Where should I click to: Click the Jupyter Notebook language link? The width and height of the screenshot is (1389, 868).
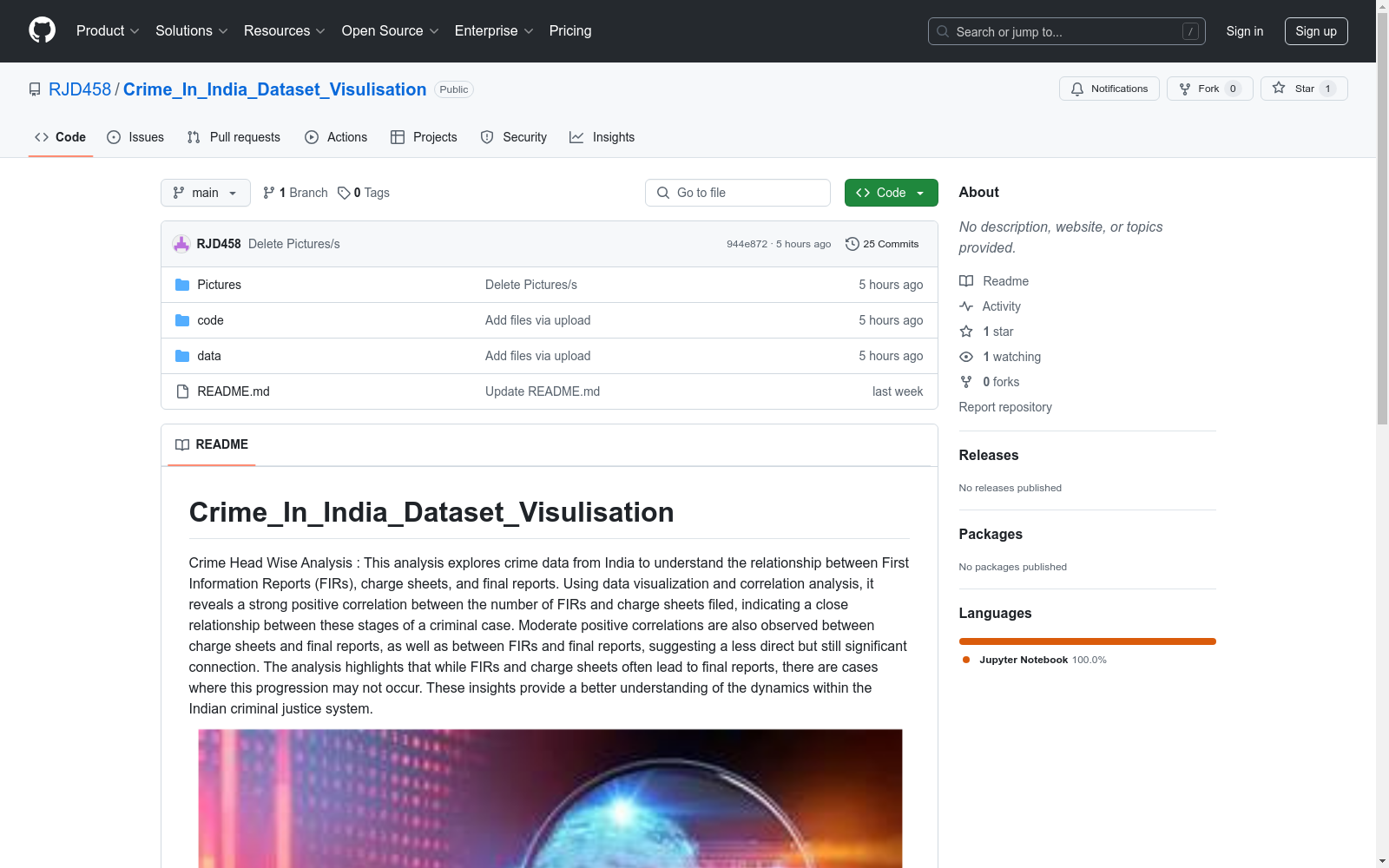1034,660
